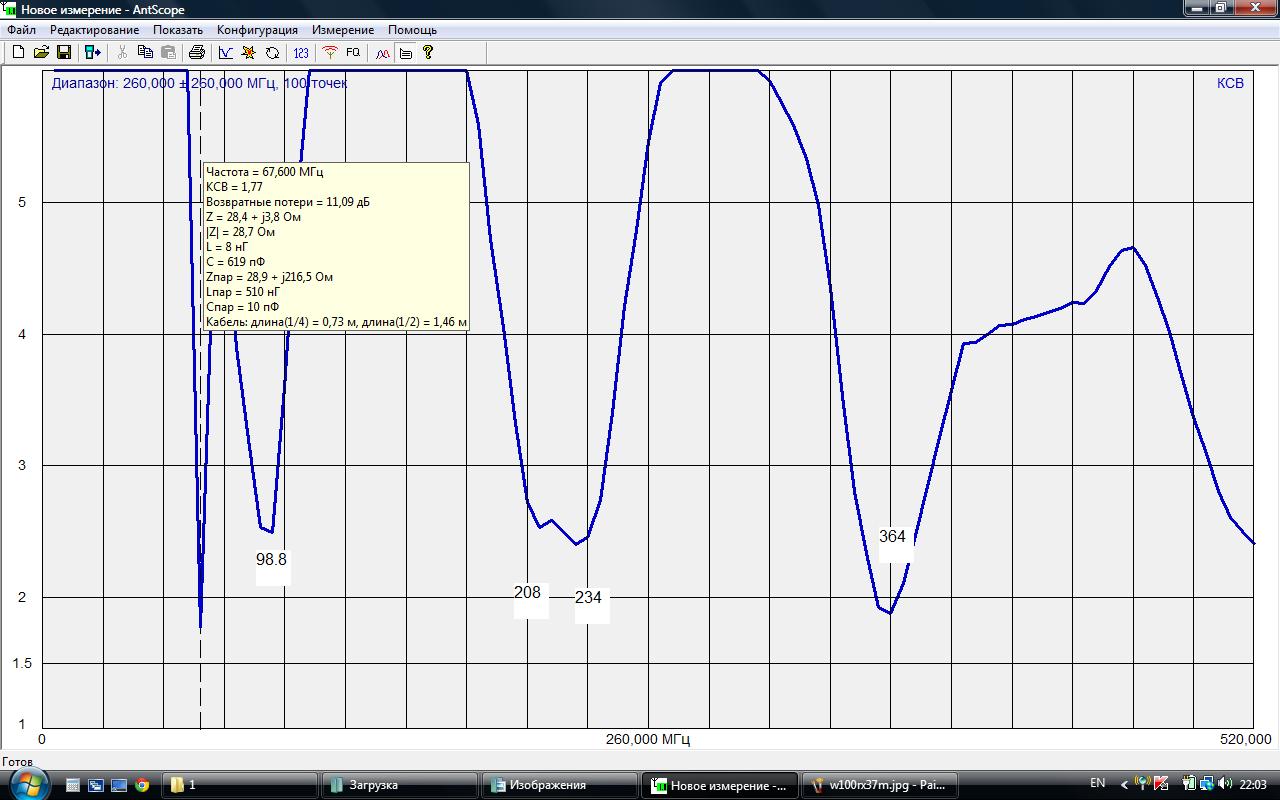Open the Редактирование menu

[94, 30]
